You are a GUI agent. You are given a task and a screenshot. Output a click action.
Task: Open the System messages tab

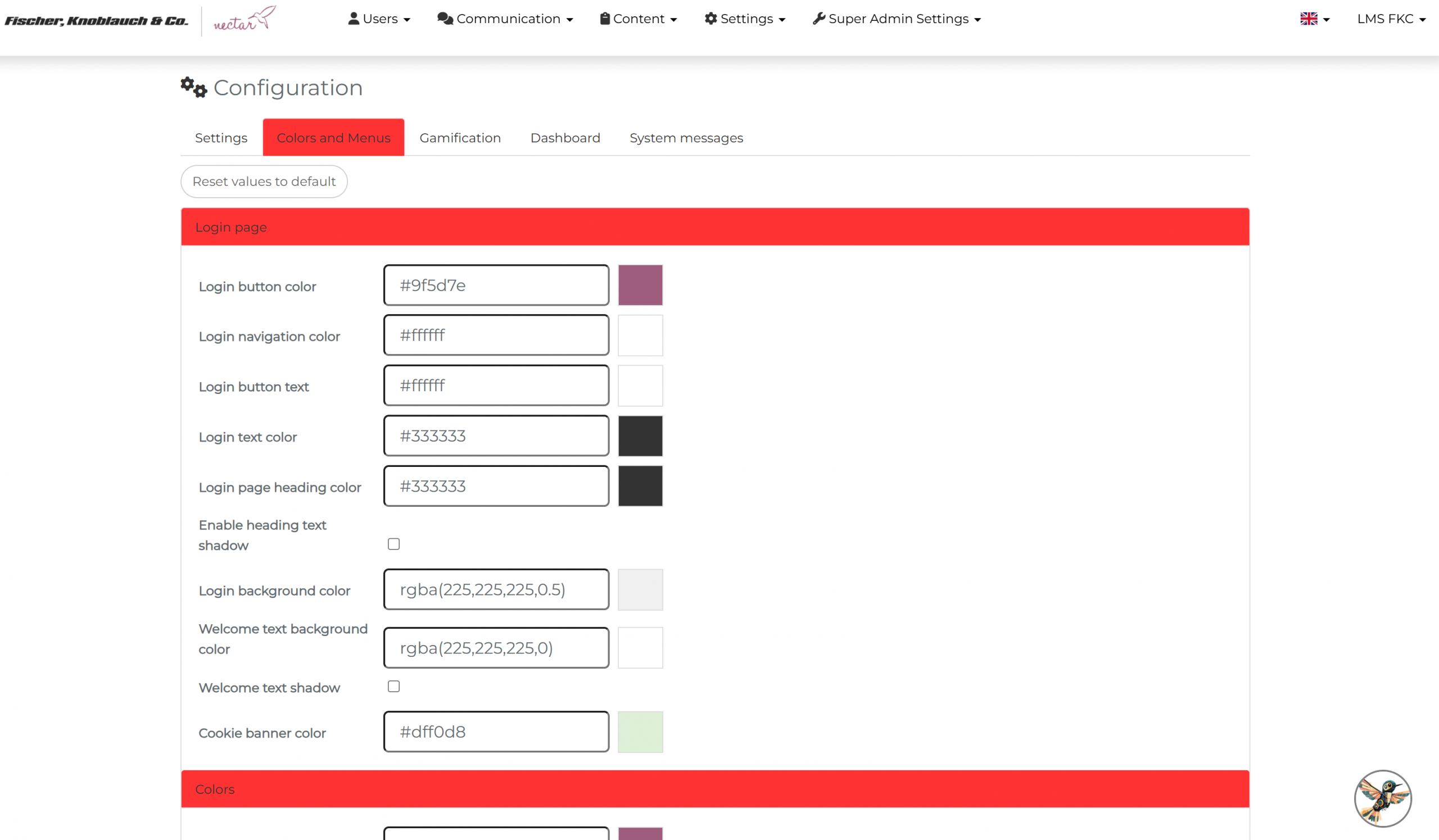[x=686, y=138]
